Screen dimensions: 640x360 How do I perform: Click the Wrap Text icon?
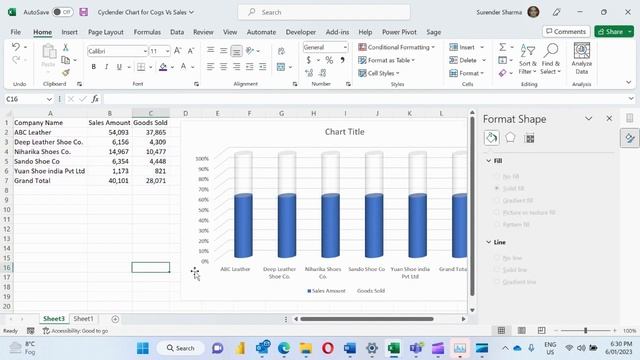click(x=281, y=51)
